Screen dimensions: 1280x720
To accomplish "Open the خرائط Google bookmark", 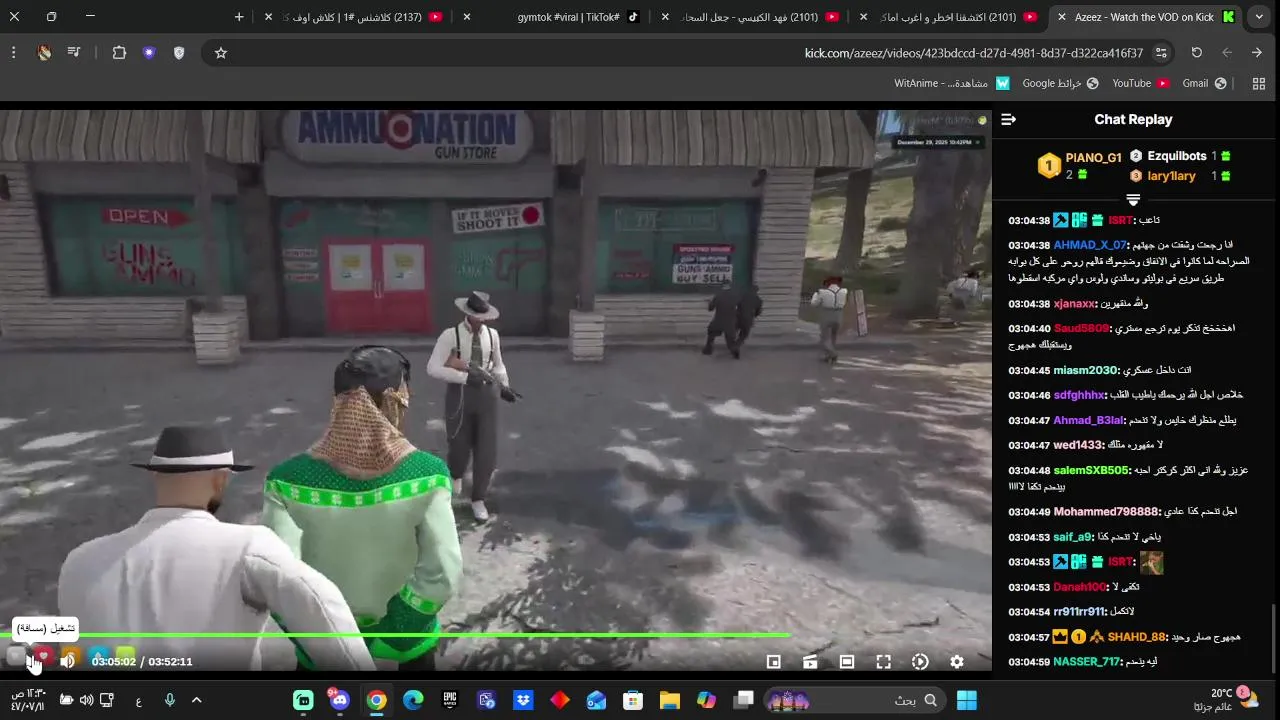I will (x=1060, y=83).
